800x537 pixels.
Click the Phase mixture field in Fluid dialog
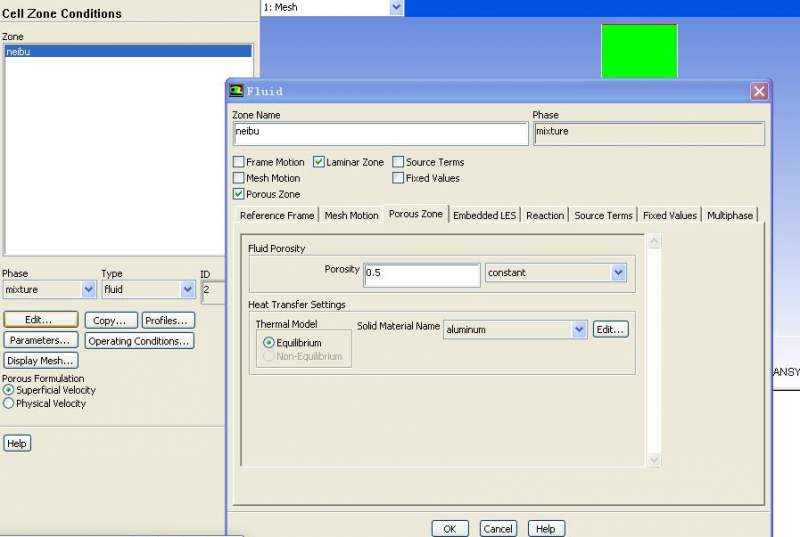coord(648,134)
